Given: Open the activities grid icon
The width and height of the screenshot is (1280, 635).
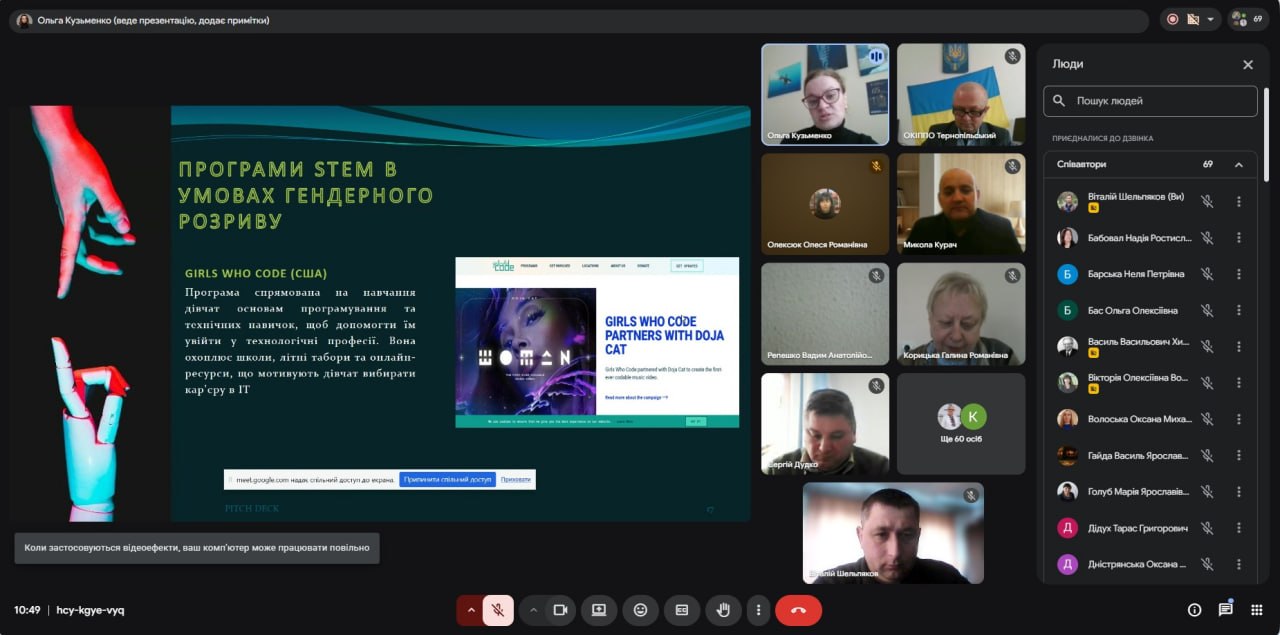Looking at the screenshot, I should (x=1256, y=610).
